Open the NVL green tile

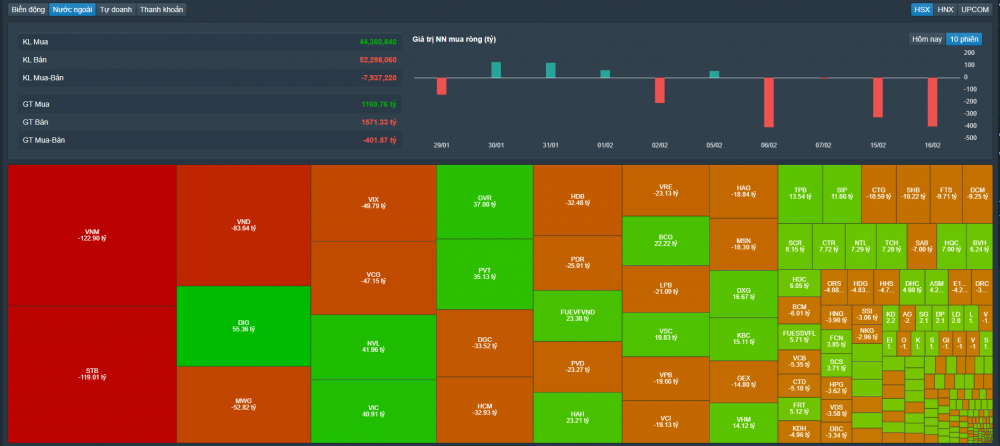click(x=373, y=346)
